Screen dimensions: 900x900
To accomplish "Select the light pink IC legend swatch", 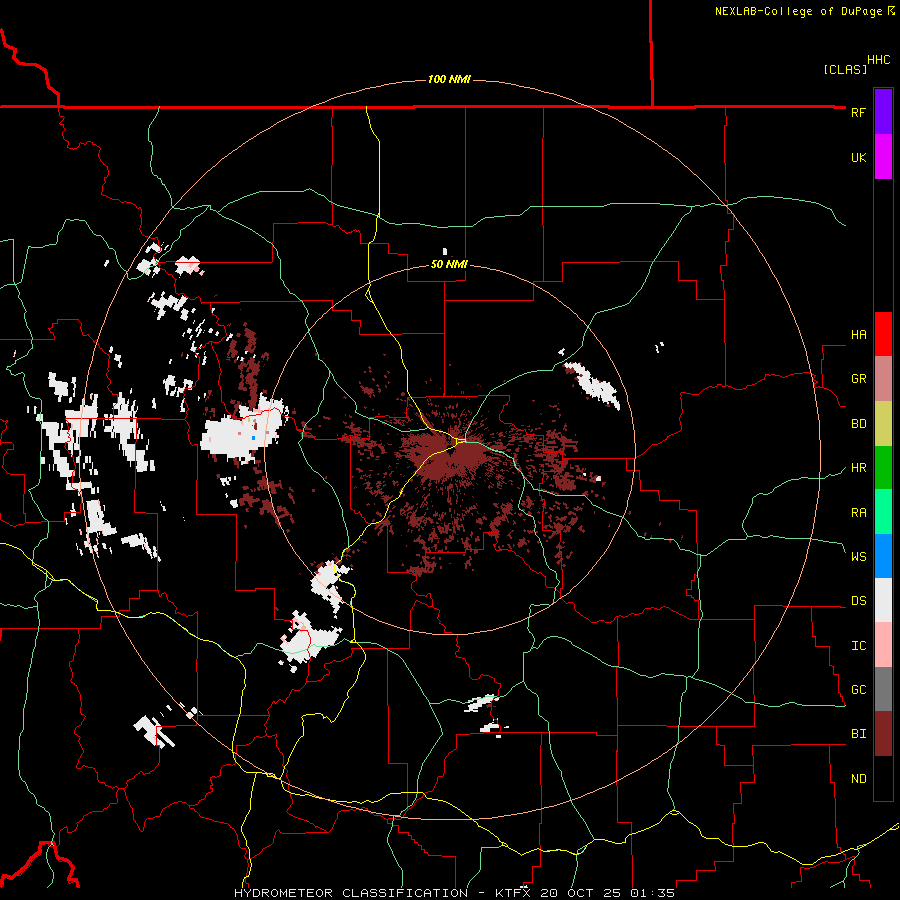I will [883, 645].
